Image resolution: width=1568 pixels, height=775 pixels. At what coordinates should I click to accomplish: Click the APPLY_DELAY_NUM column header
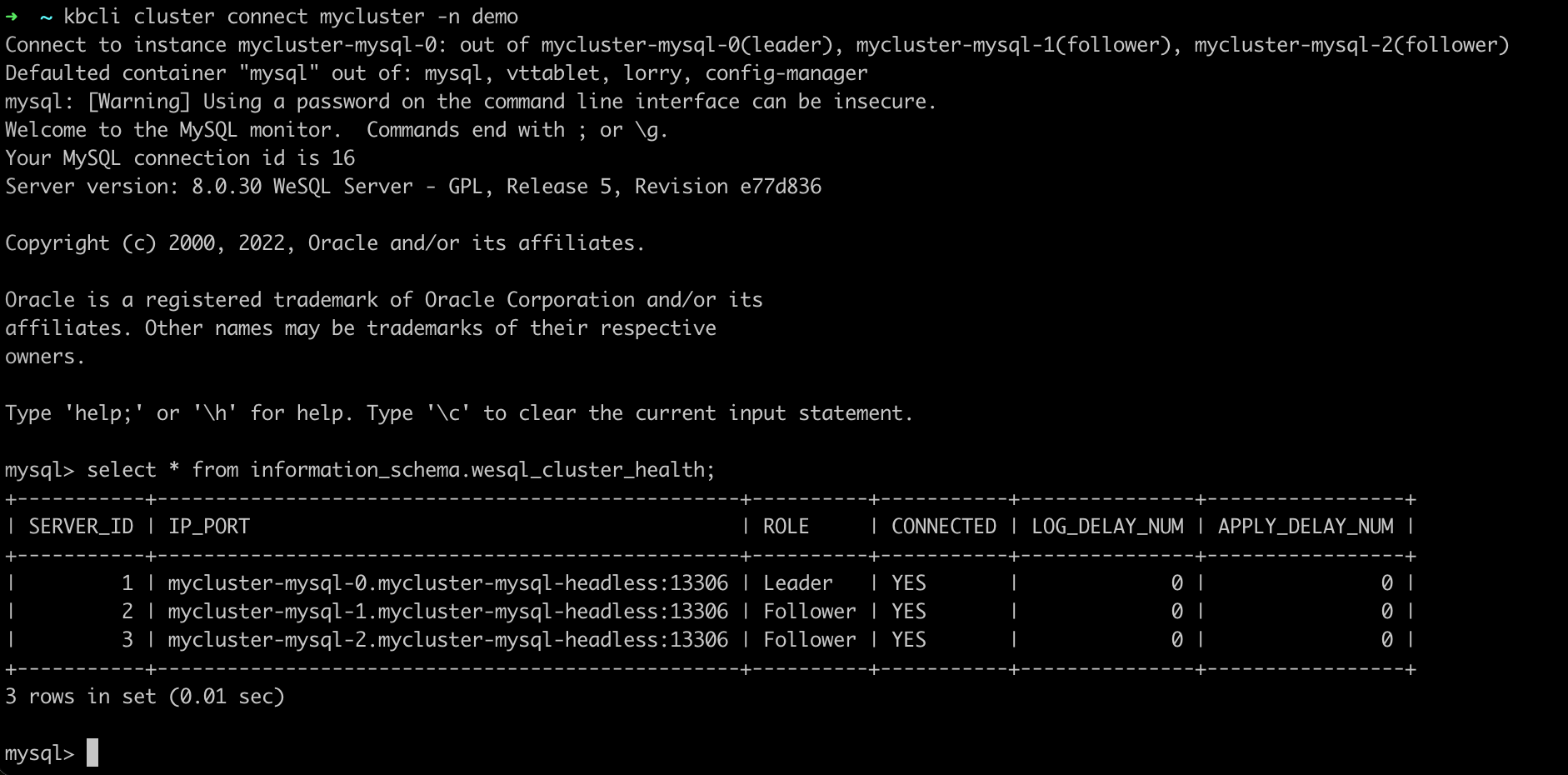1306,527
